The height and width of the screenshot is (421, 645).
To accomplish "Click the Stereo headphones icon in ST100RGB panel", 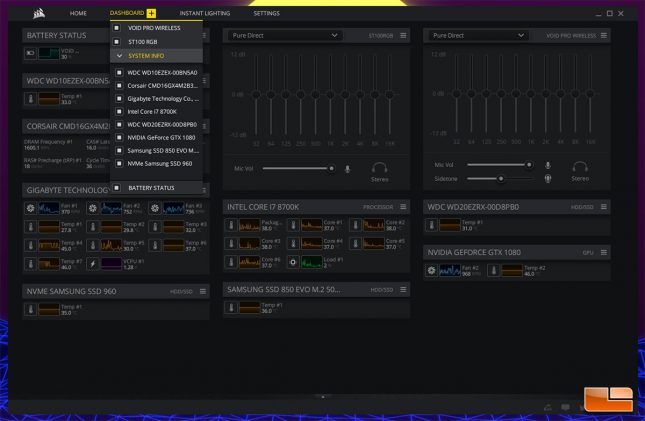I will coord(379,168).
